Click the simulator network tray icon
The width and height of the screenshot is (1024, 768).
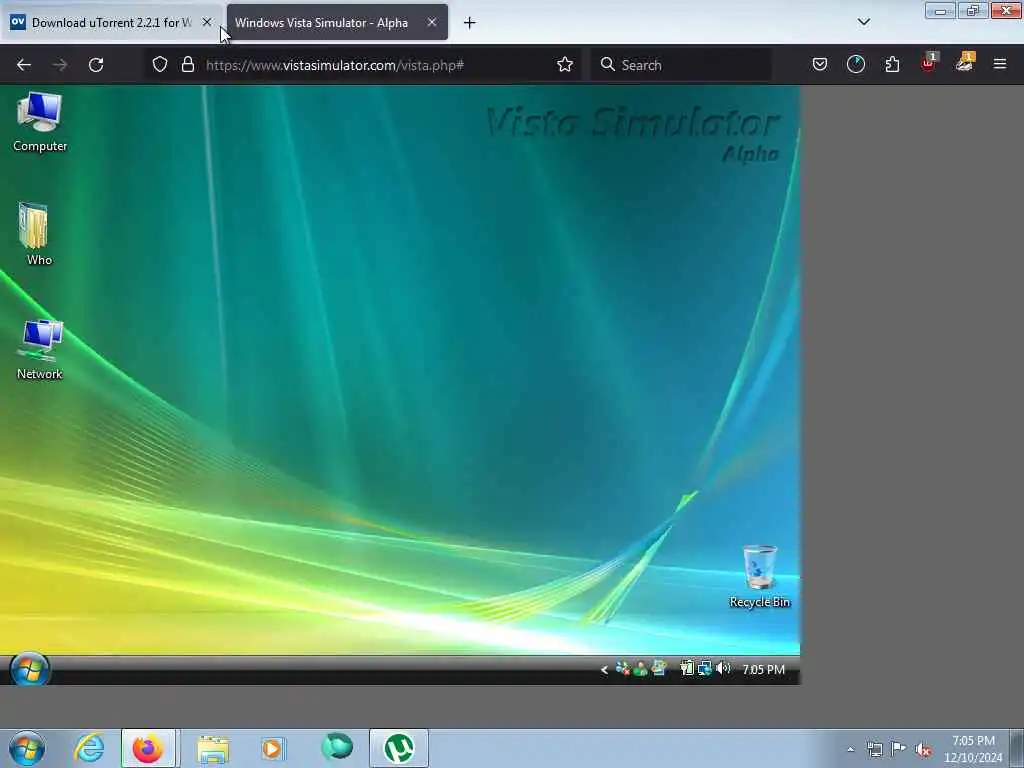point(705,668)
